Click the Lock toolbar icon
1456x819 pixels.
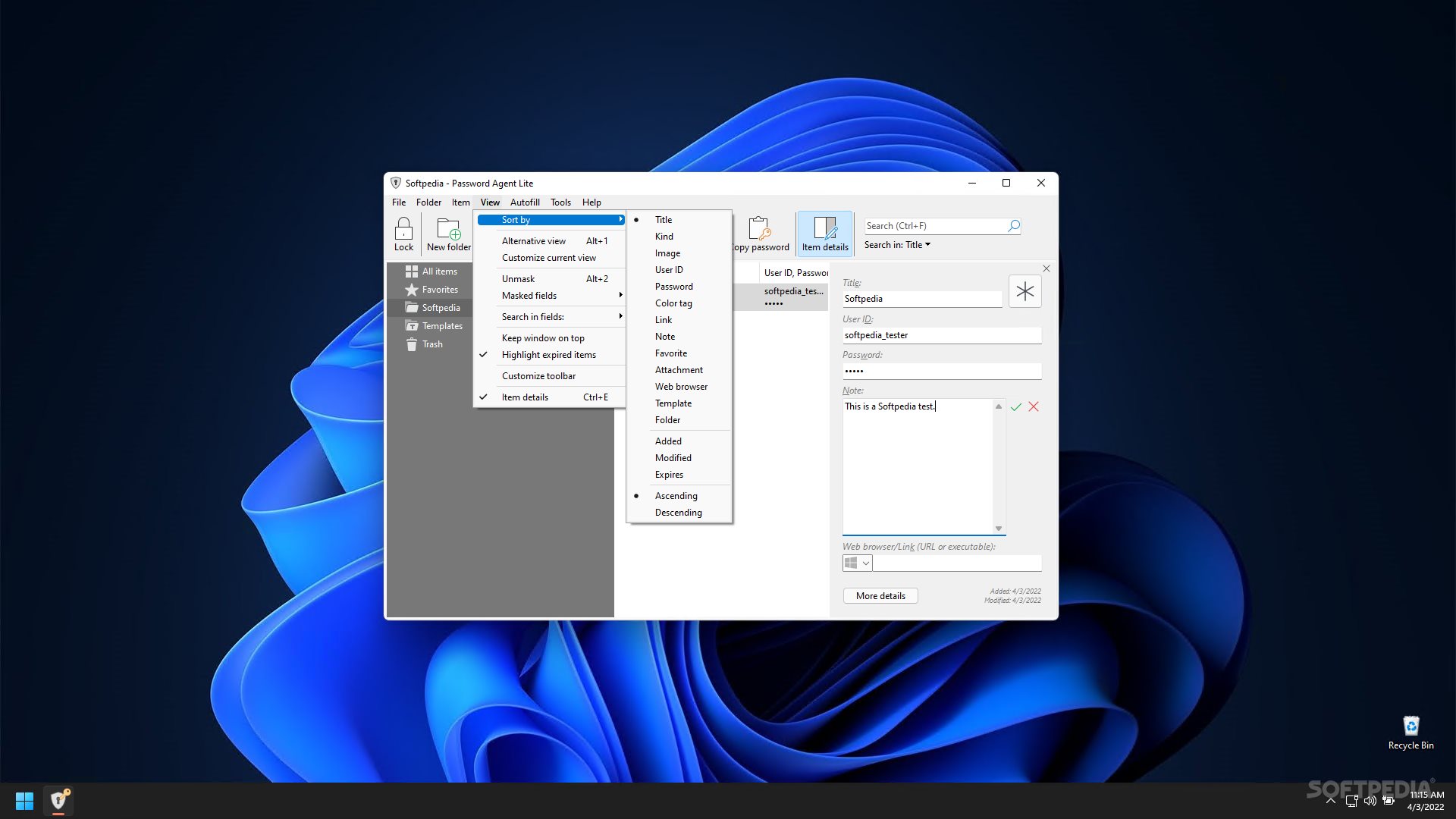pyautogui.click(x=403, y=234)
